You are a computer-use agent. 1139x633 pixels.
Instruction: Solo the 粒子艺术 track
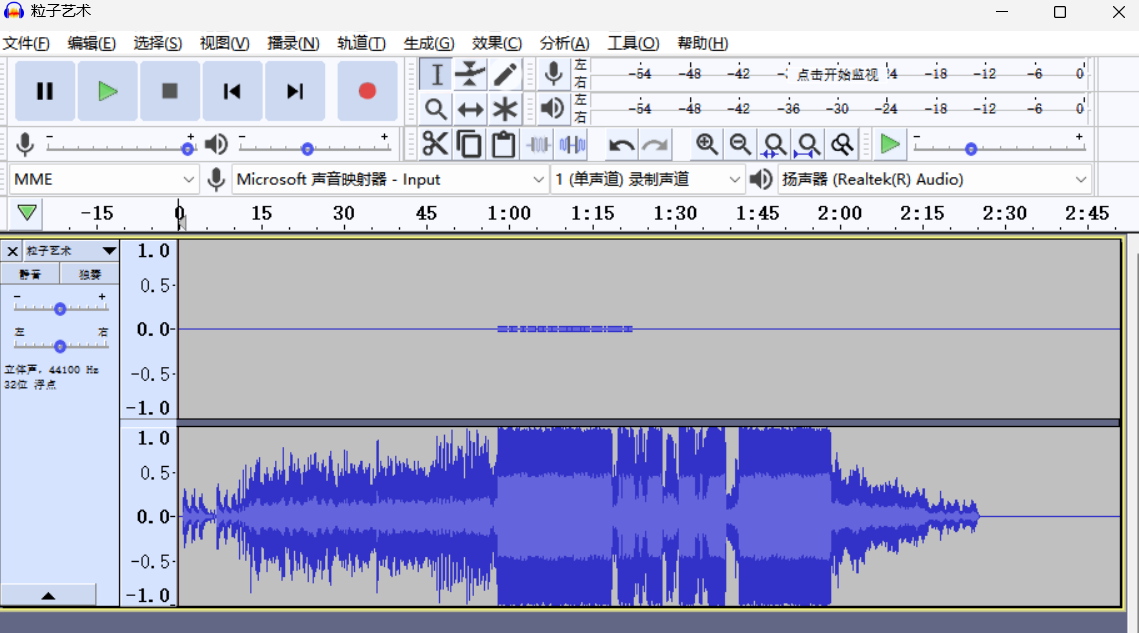coord(90,274)
